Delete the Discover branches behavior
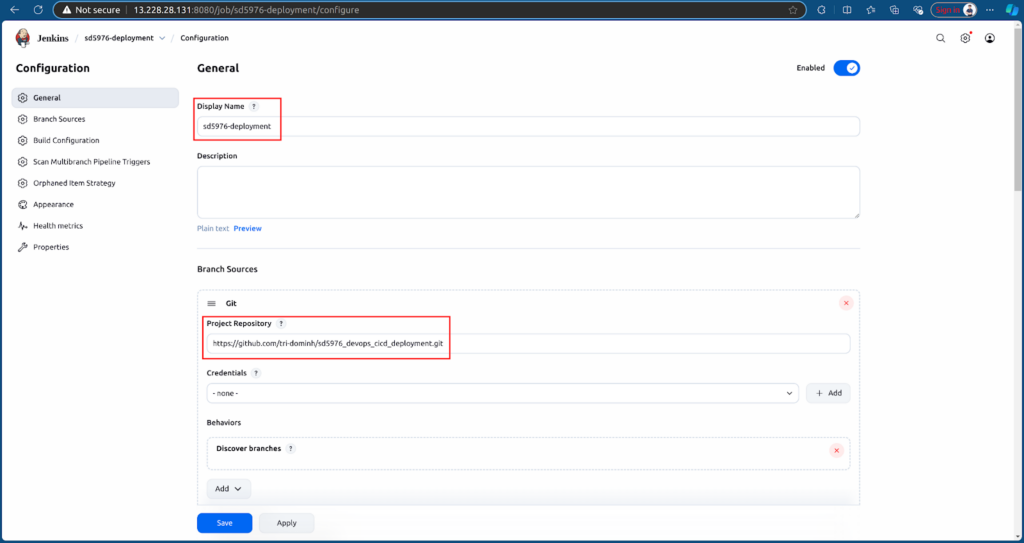 click(836, 450)
